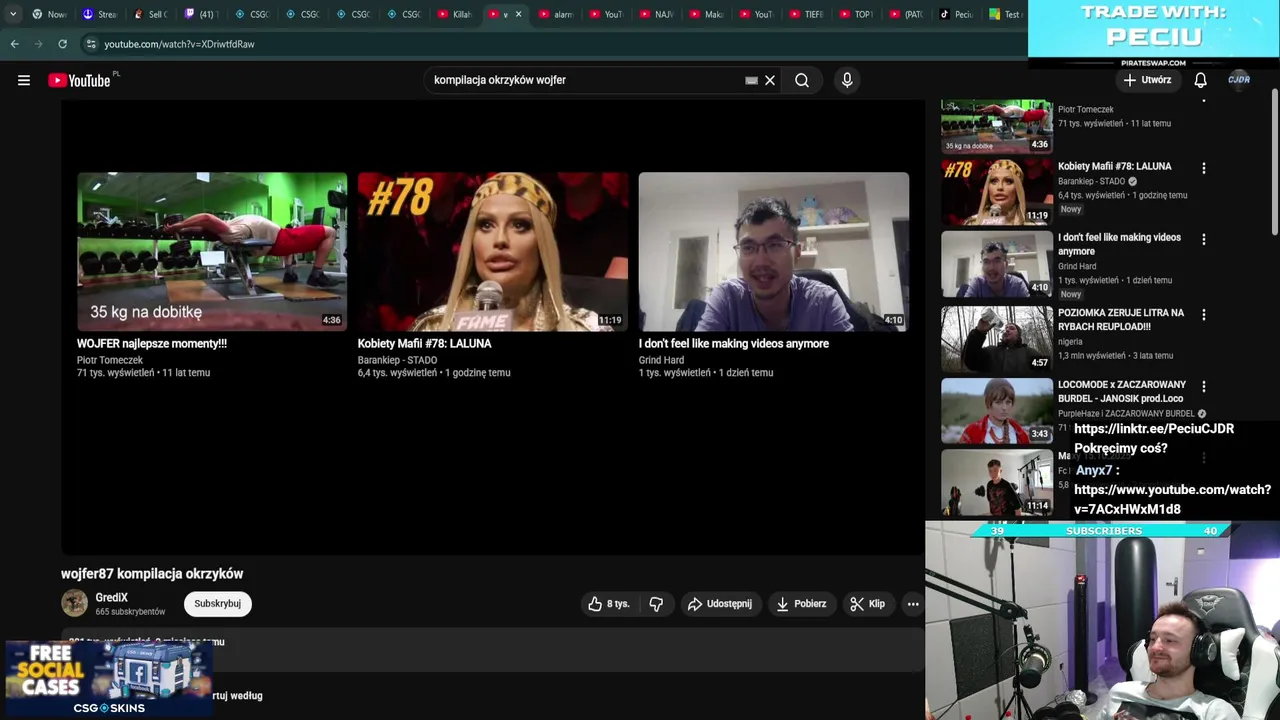Click the address bar URL
The width and height of the screenshot is (1280, 720).
(179, 44)
